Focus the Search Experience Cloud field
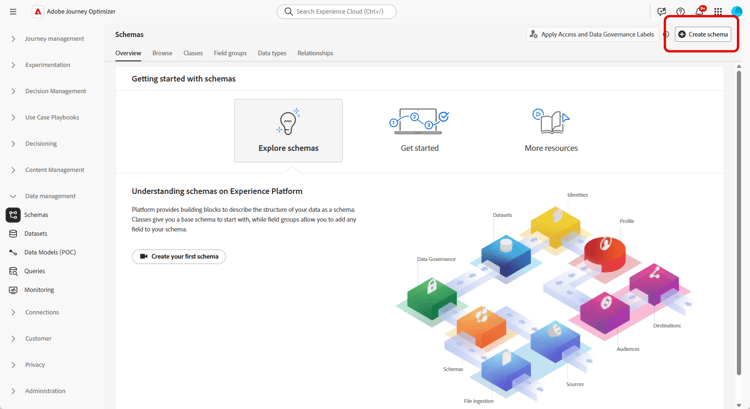 337,11
